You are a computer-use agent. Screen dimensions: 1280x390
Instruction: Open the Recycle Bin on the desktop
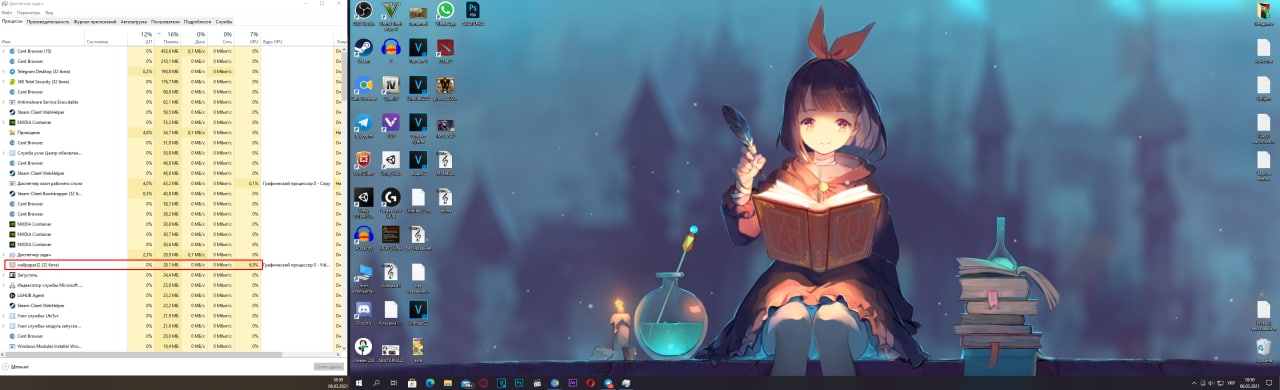coord(1263,348)
